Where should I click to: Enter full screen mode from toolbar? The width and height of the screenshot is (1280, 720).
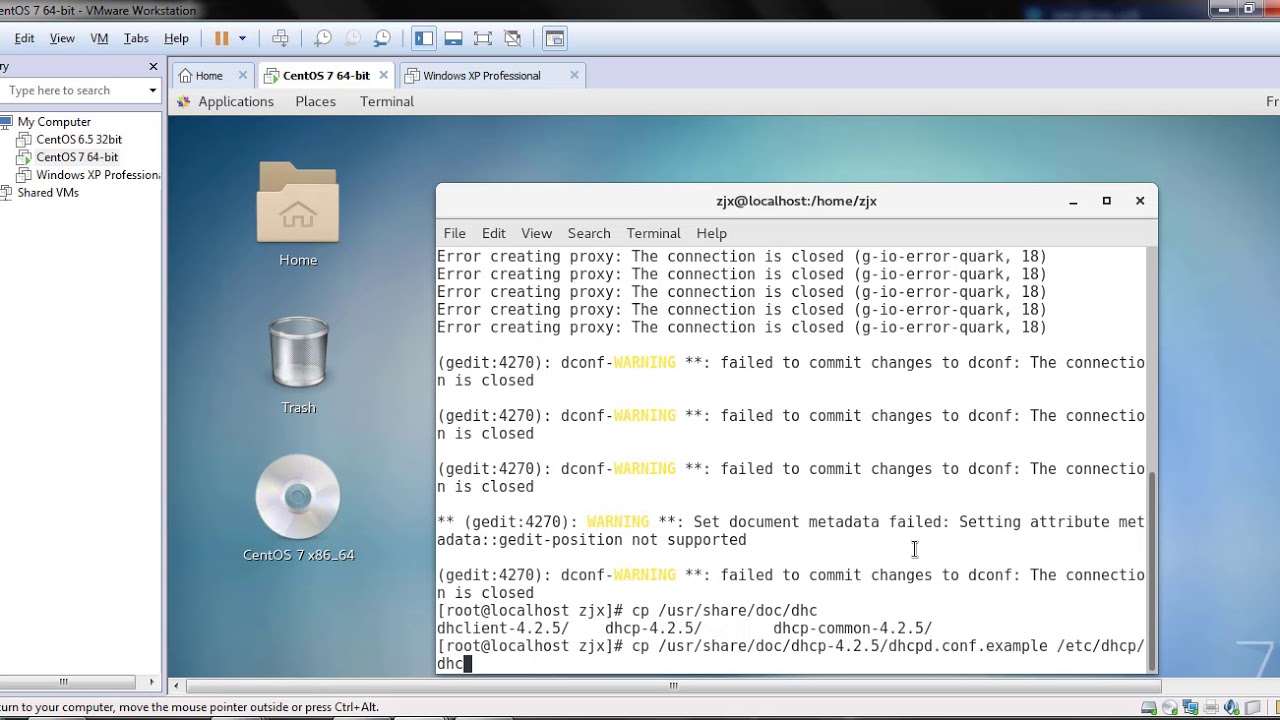(483, 38)
